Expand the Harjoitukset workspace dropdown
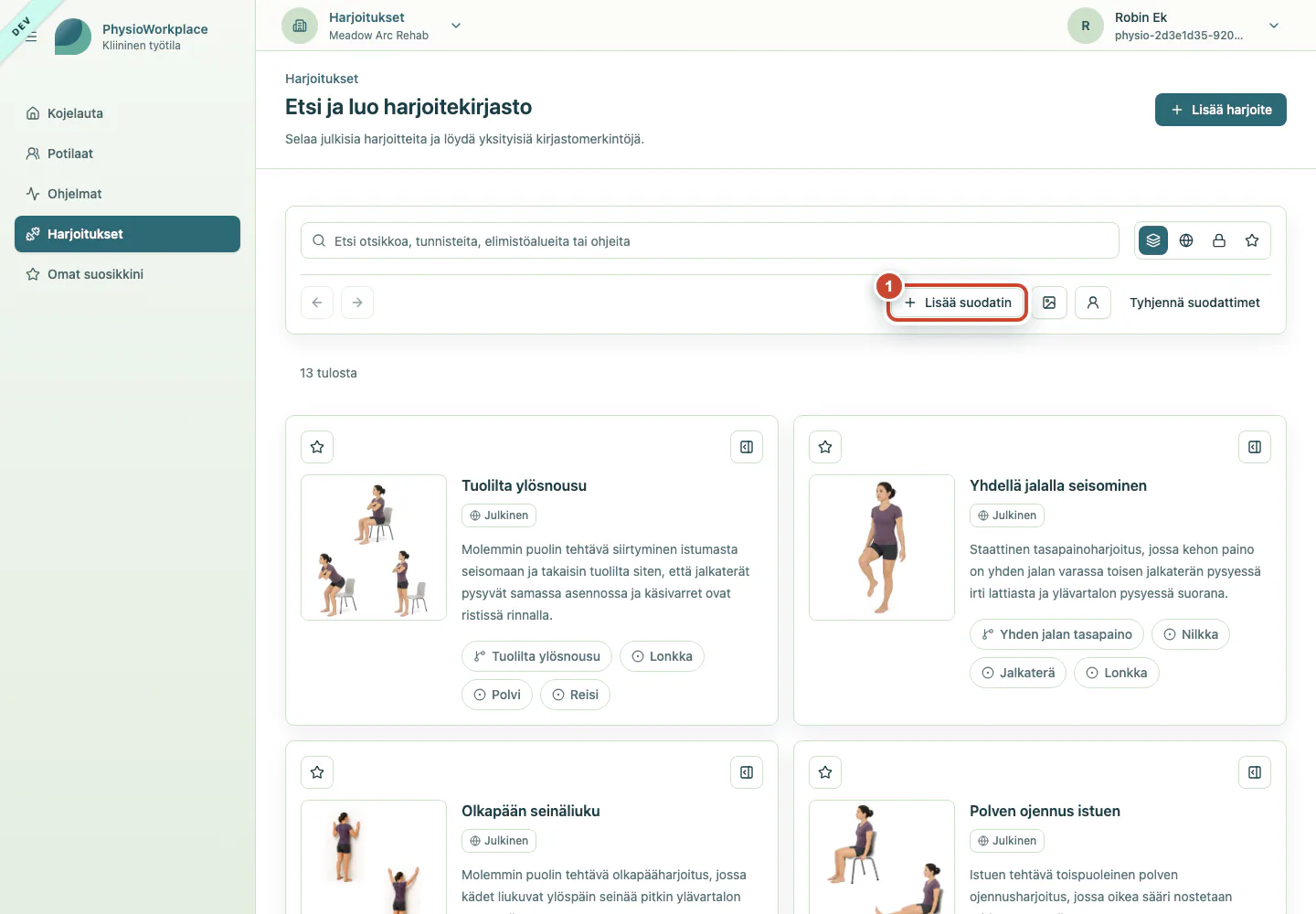 (456, 26)
